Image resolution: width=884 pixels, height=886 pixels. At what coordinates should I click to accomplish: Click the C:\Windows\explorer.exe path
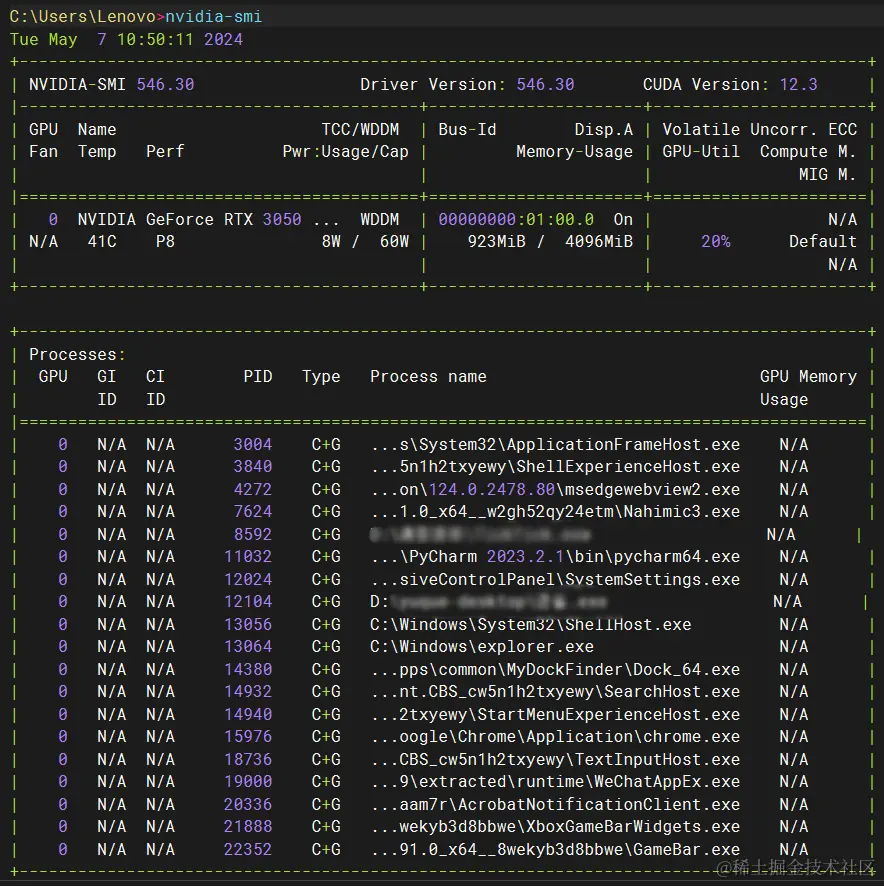click(x=482, y=646)
